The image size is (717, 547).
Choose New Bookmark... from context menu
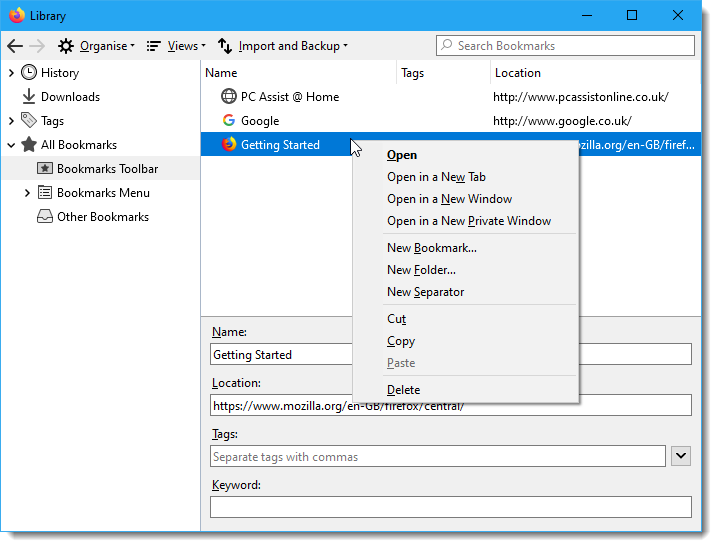(466, 248)
